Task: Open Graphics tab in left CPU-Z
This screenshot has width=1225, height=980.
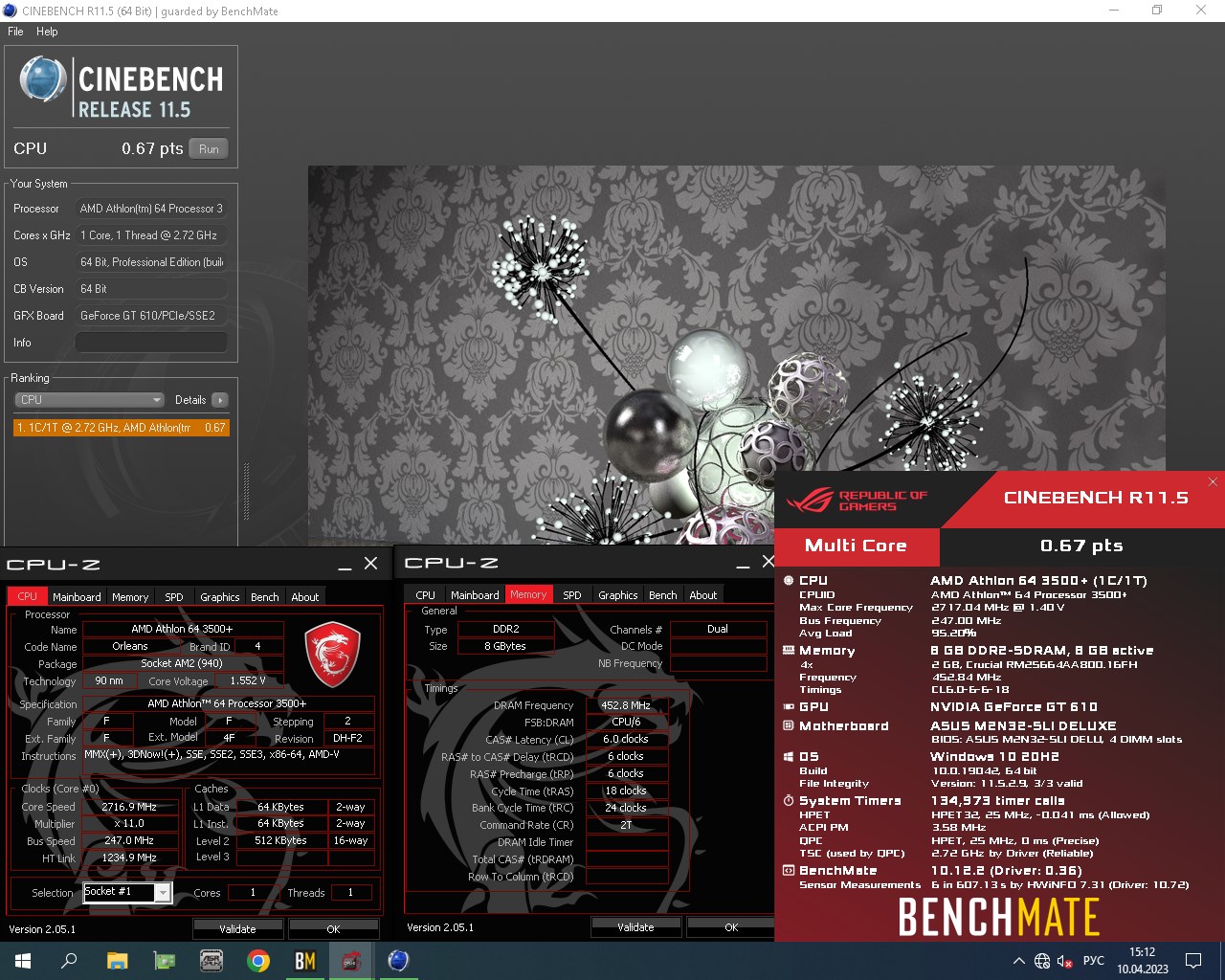Action: click(220, 597)
